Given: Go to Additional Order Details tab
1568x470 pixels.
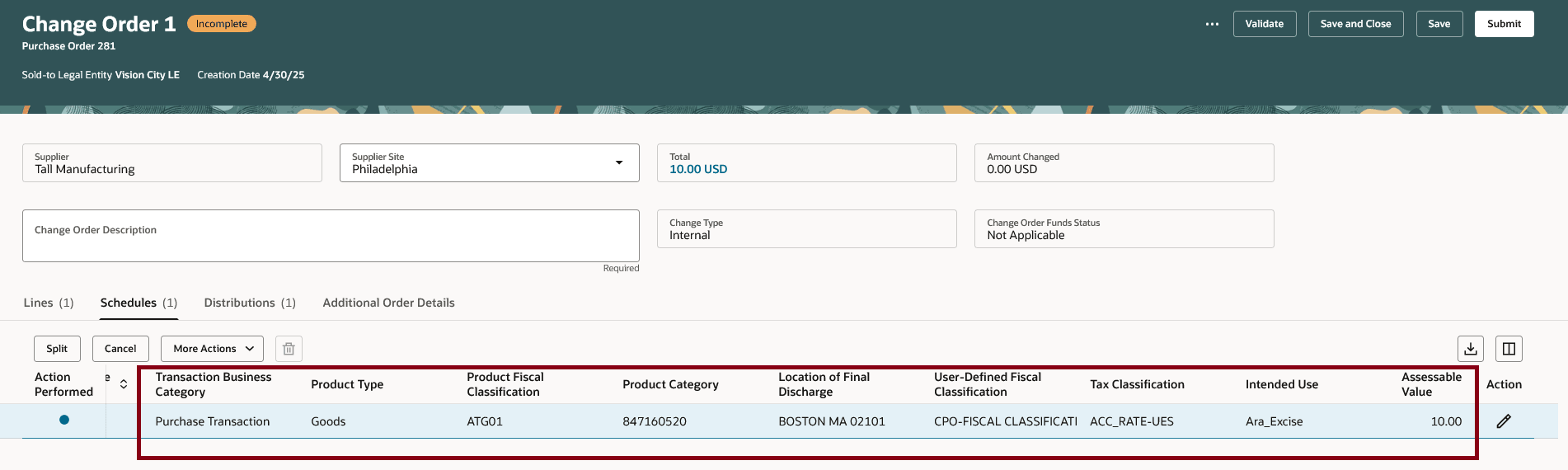Looking at the screenshot, I should click(388, 303).
